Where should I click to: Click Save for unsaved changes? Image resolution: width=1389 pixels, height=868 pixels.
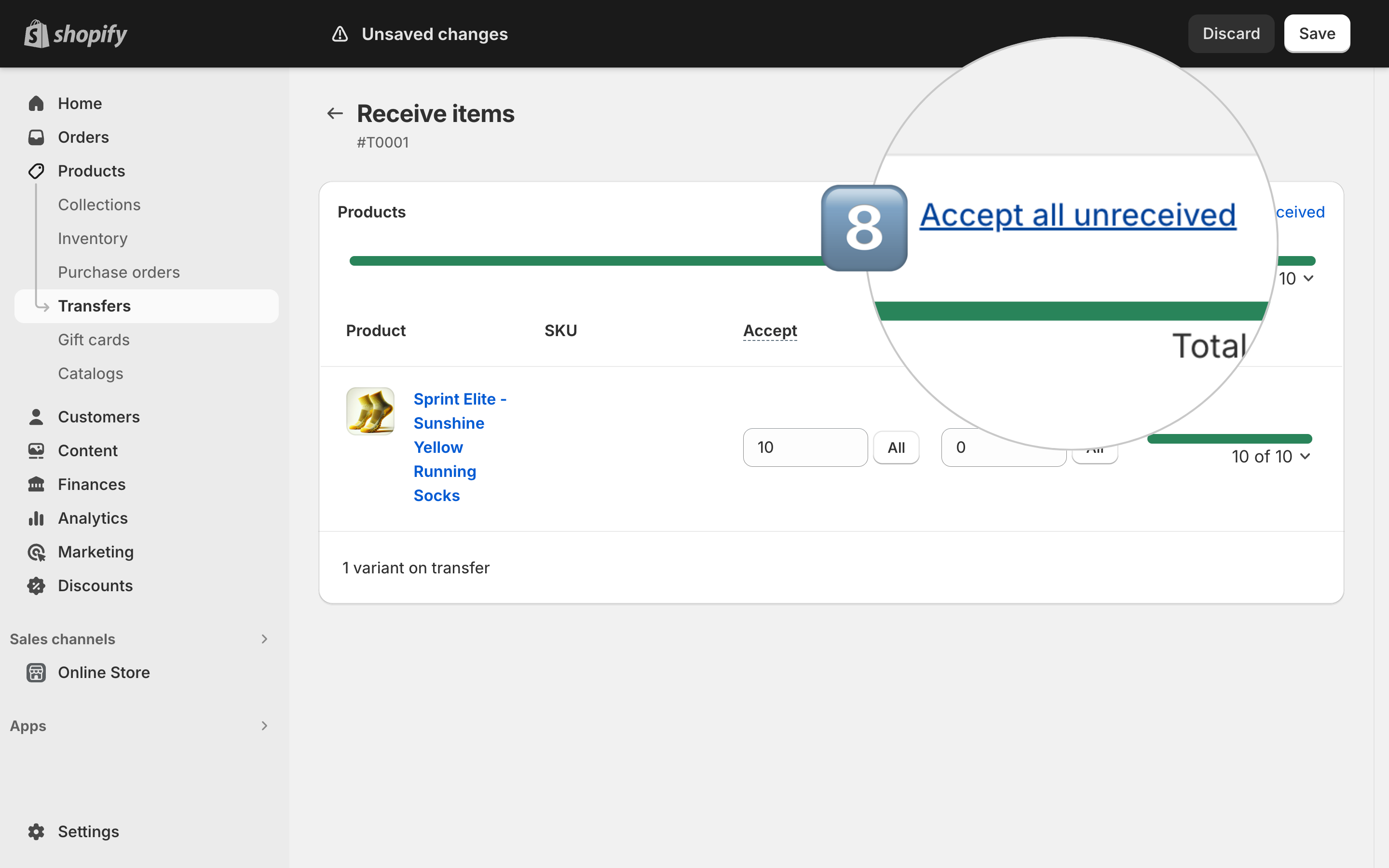point(1317,34)
